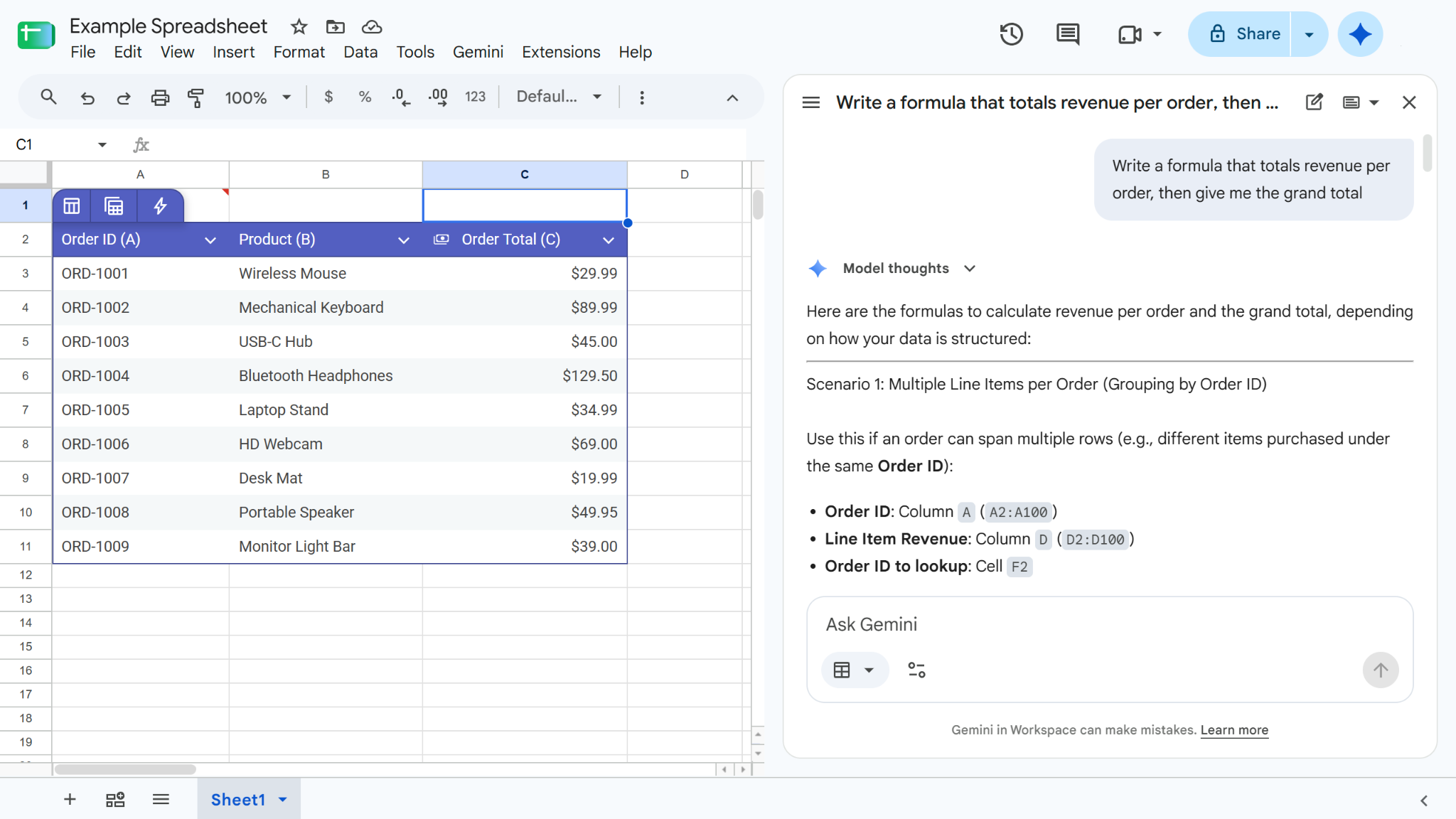Image resolution: width=1456 pixels, height=819 pixels.
Task: Open the zoom 100% dropdown
Action: (x=258, y=97)
